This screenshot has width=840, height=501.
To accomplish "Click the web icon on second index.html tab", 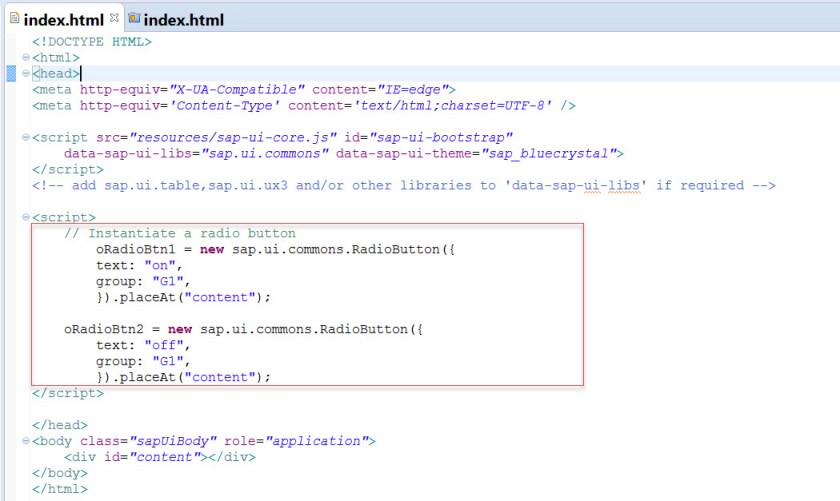I will pyautogui.click(x=134, y=18).
